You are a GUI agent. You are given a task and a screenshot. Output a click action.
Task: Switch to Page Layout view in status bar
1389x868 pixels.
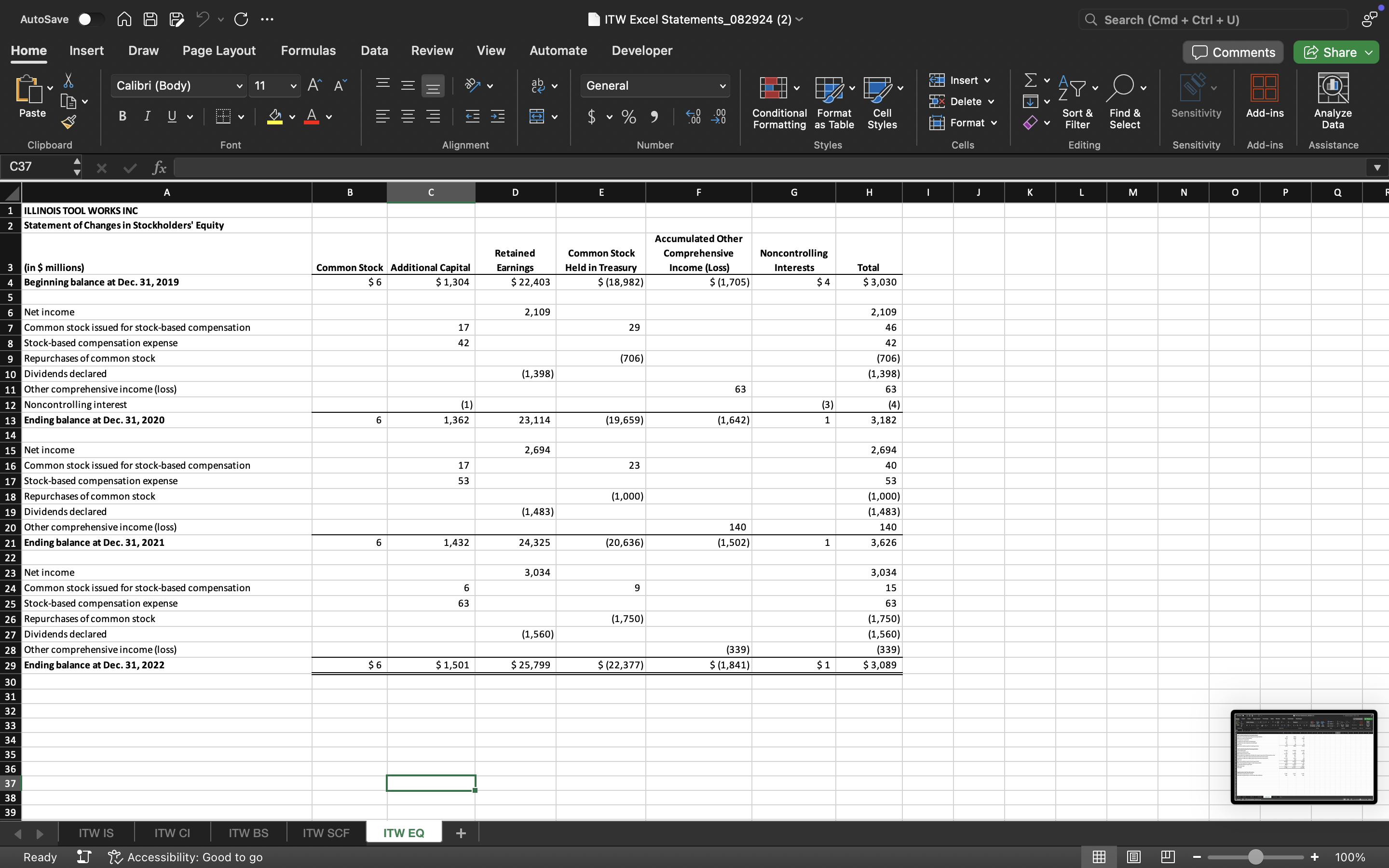point(1133,856)
